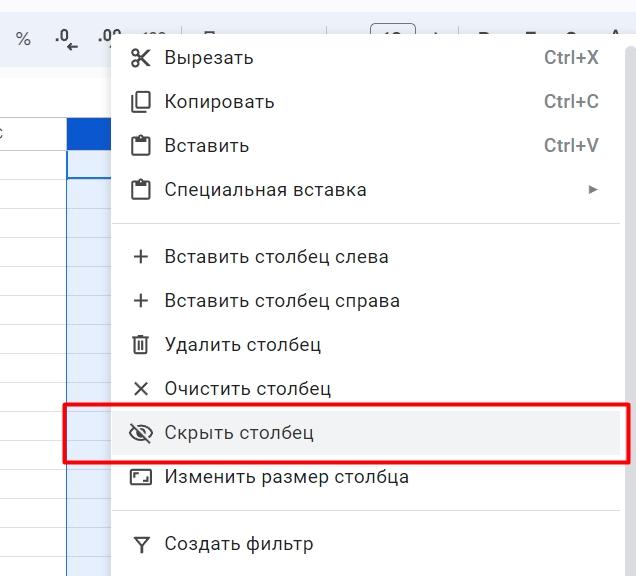The width and height of the screenshot is (636, 576).
Task: Select Скрыть столбец from the context menu
Action: pos(240,433)
